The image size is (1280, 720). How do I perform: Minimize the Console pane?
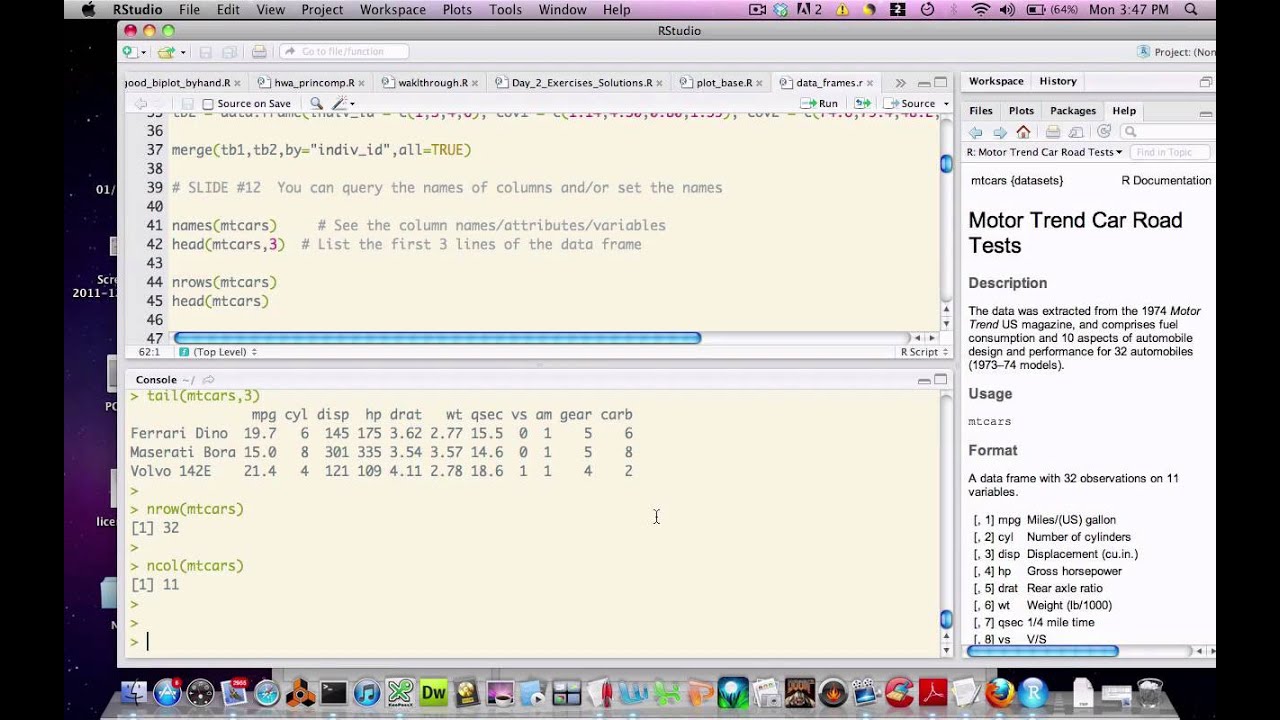click(924, 380)
